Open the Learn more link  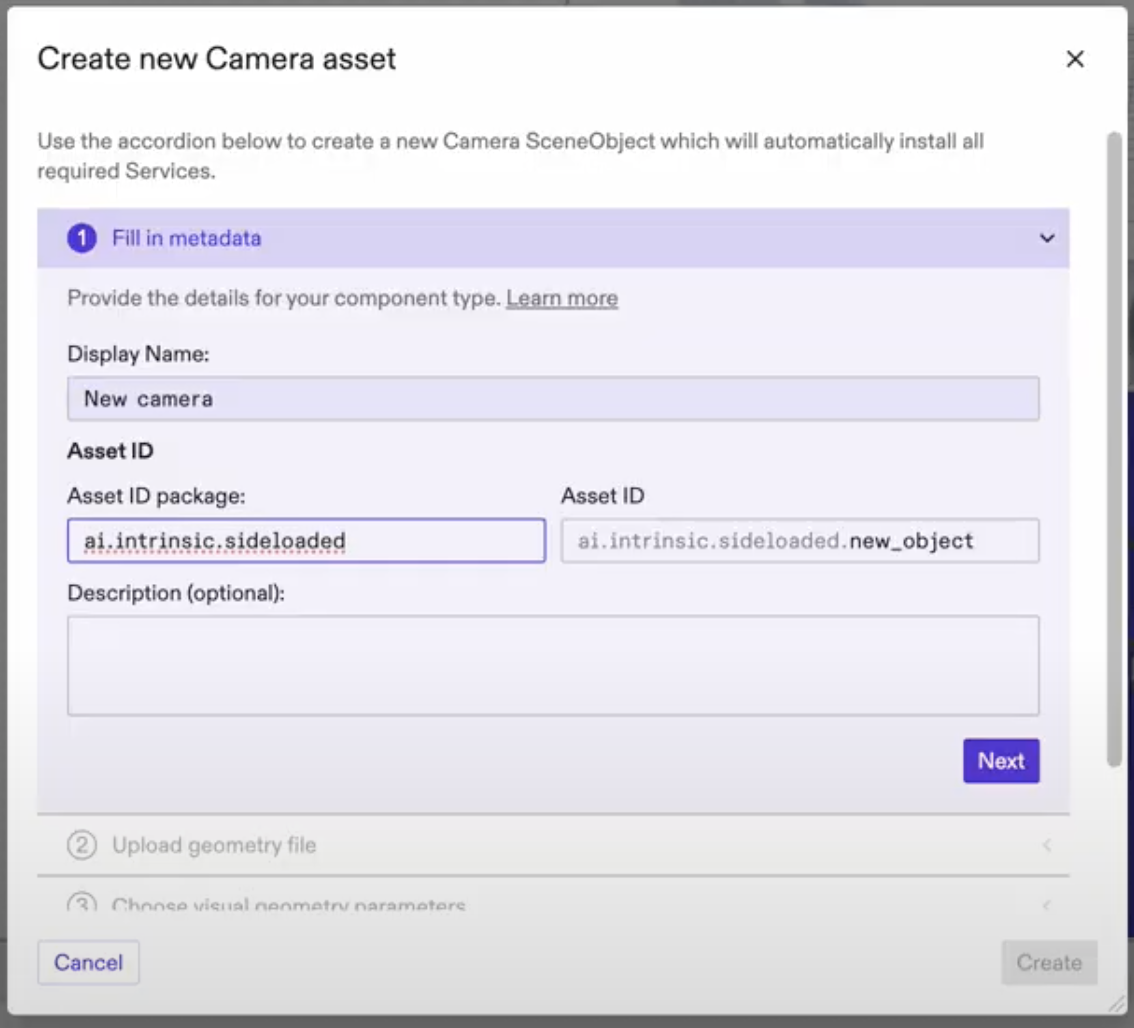(x=562, y=297)
